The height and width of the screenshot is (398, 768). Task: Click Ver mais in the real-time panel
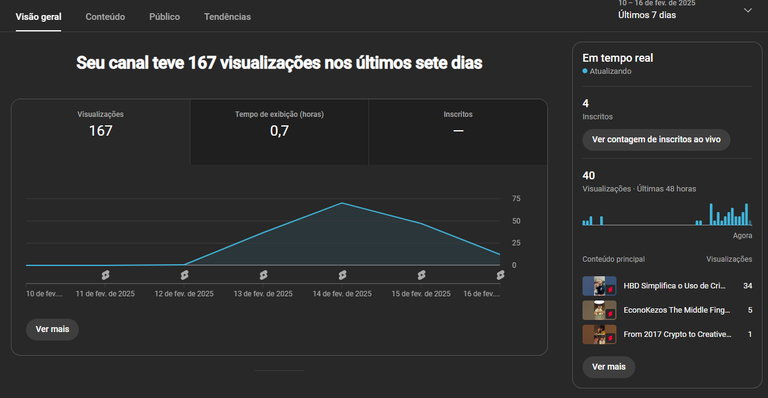609,367
